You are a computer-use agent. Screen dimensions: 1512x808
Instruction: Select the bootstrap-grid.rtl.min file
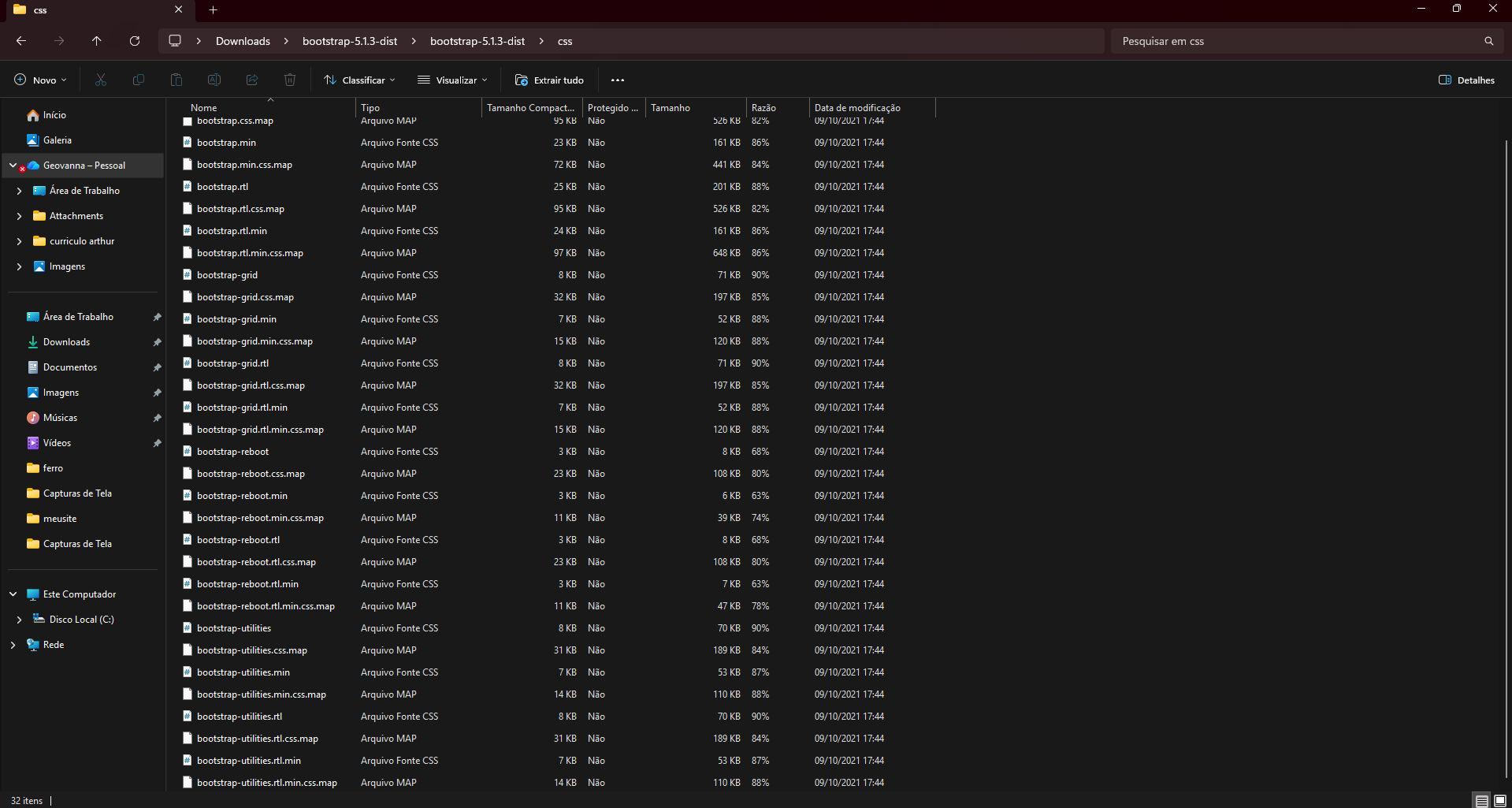[x=242, y=408]
